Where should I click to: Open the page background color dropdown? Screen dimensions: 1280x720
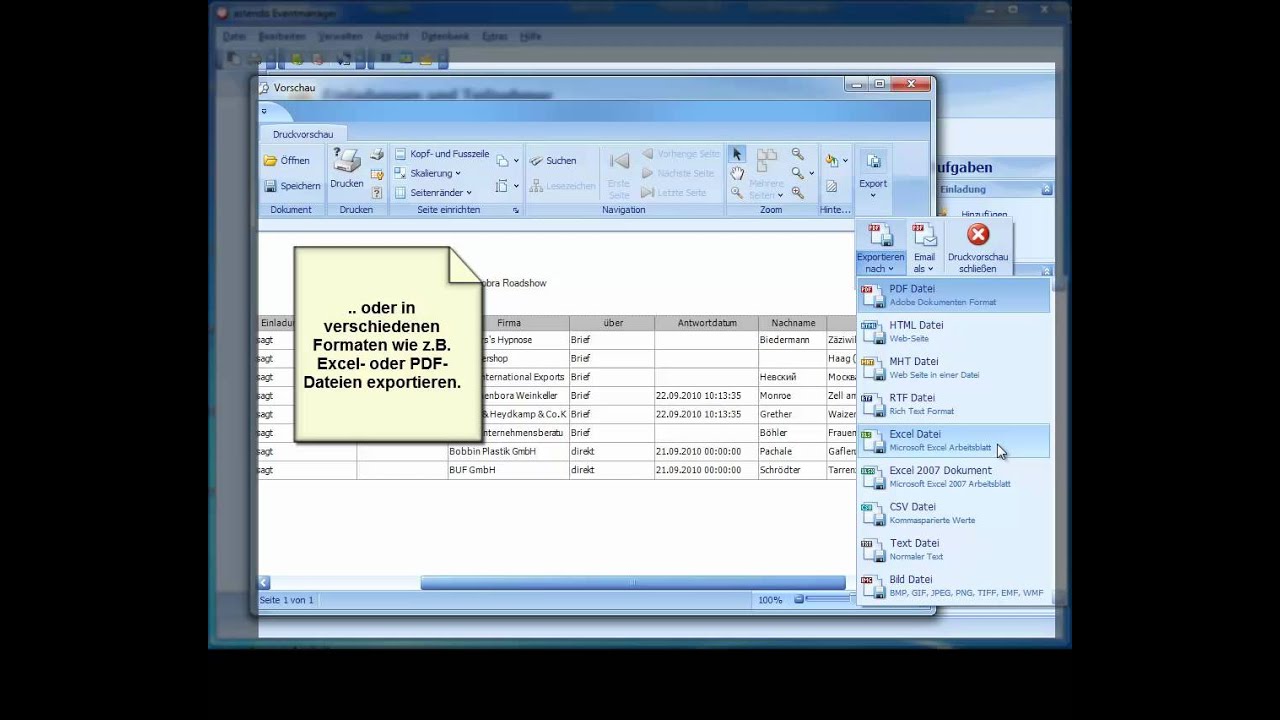click(836, 160)
